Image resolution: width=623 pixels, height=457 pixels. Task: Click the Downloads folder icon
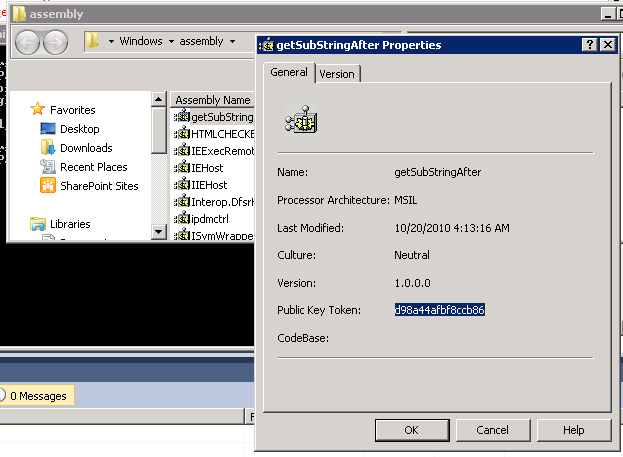pyautogui.click(x=48, y=147)
